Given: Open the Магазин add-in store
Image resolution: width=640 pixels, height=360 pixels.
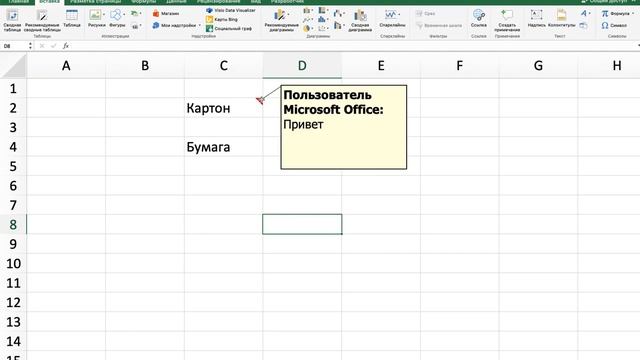Looking at the screenshot, I should tap(166, 13).
